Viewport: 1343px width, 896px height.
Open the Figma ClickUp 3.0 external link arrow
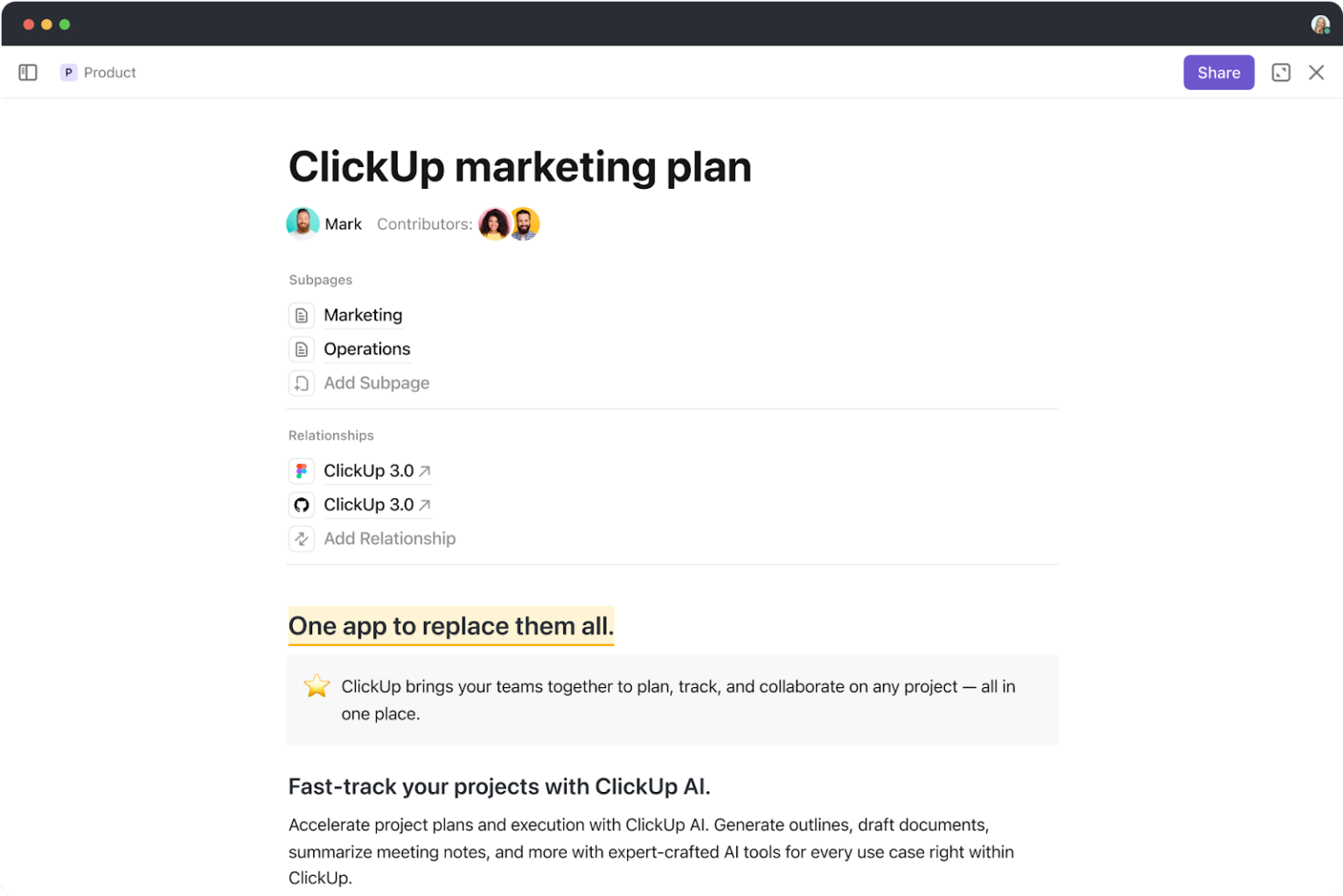[x=426, y=469]
